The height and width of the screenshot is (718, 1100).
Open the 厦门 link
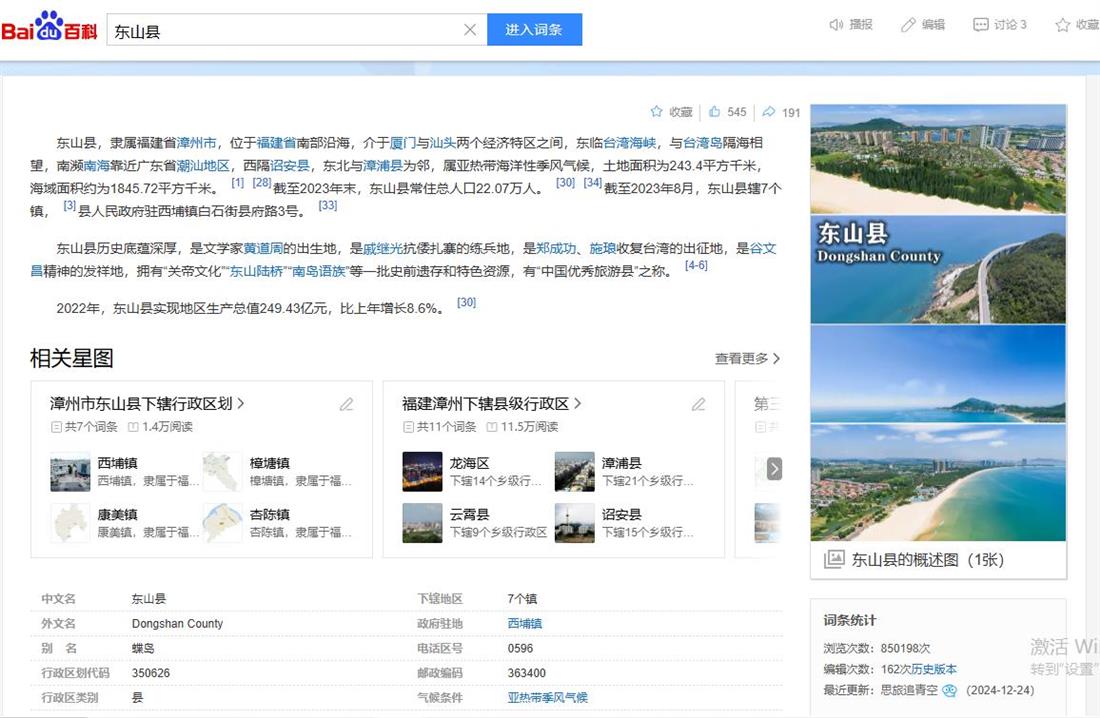coord(403,143)
